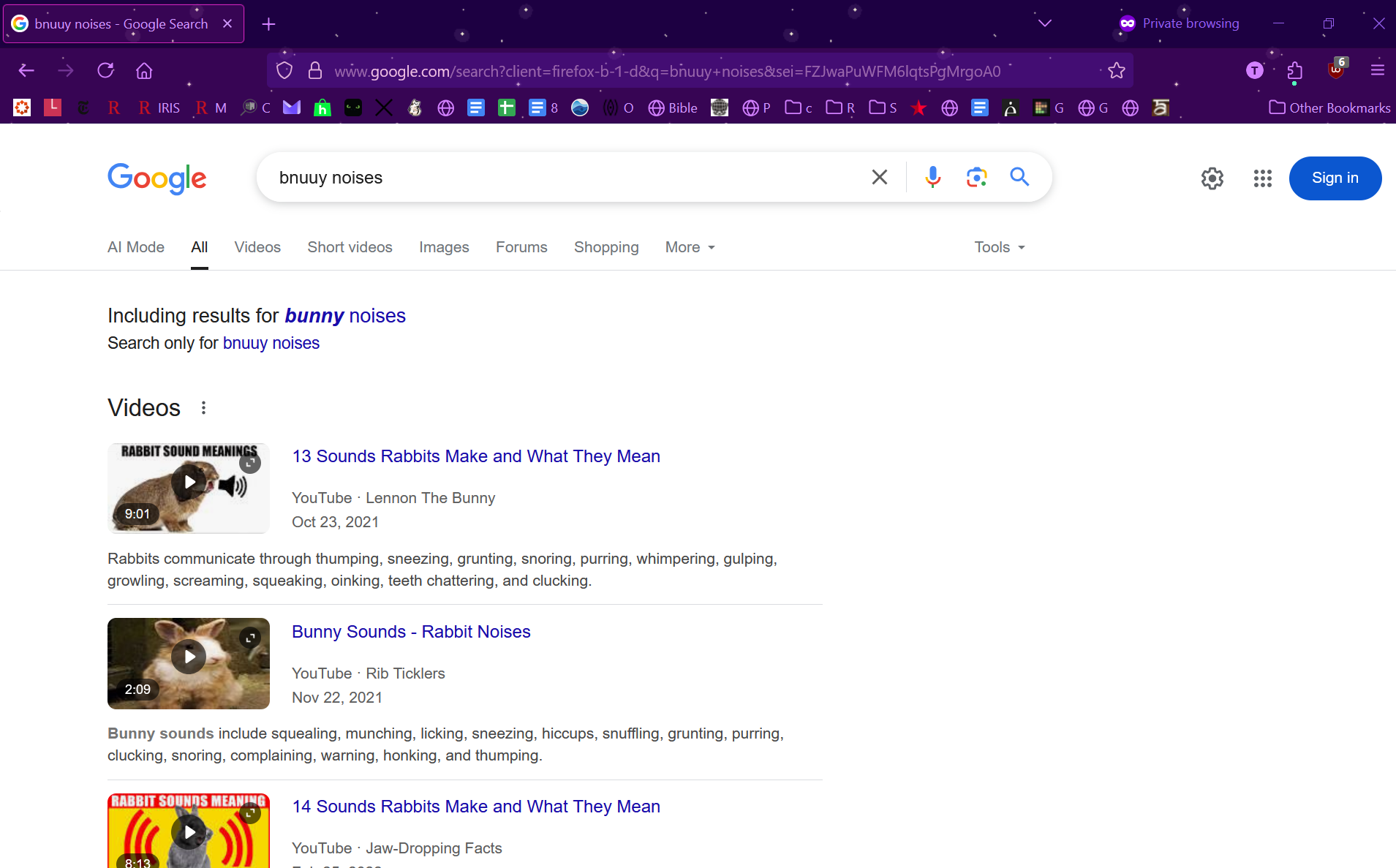The height and width of the screenshot is (868, 1396).
Task: Open the R folder in the bookmarks bar
Action: coord(840,107)
